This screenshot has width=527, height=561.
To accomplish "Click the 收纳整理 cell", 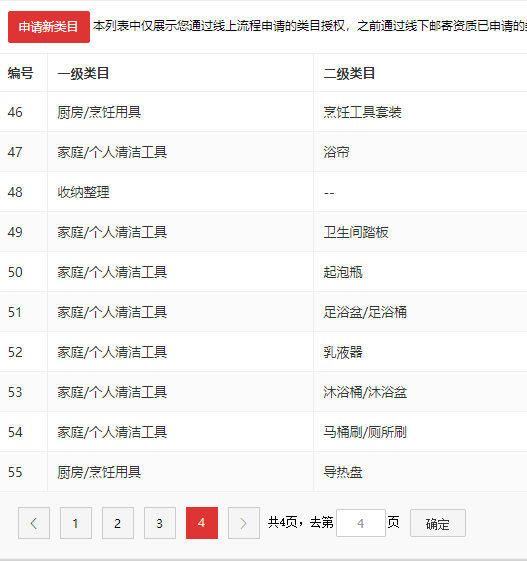I will (83, 192).
